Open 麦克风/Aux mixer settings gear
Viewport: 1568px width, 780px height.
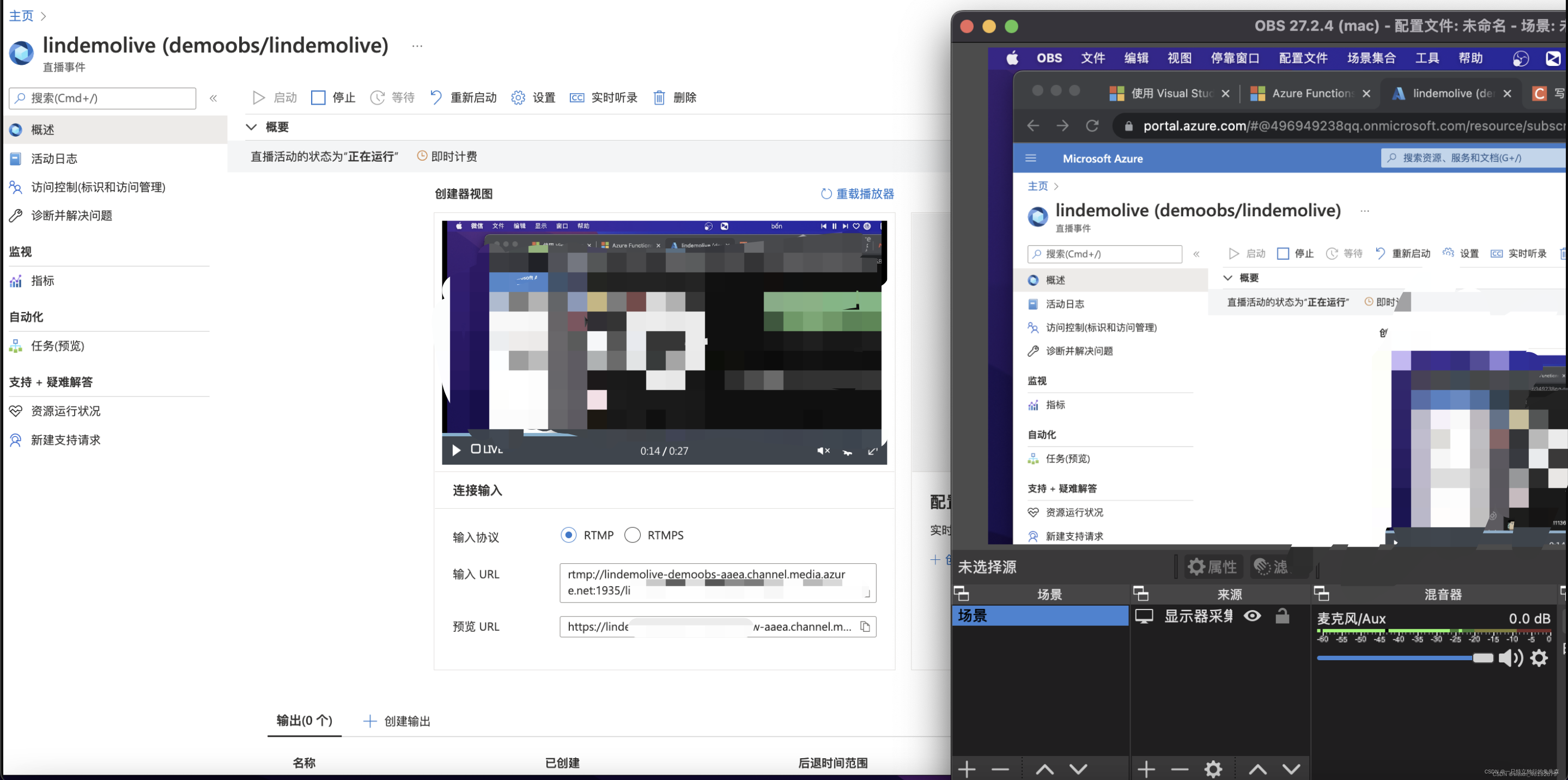coord(1539,657)
